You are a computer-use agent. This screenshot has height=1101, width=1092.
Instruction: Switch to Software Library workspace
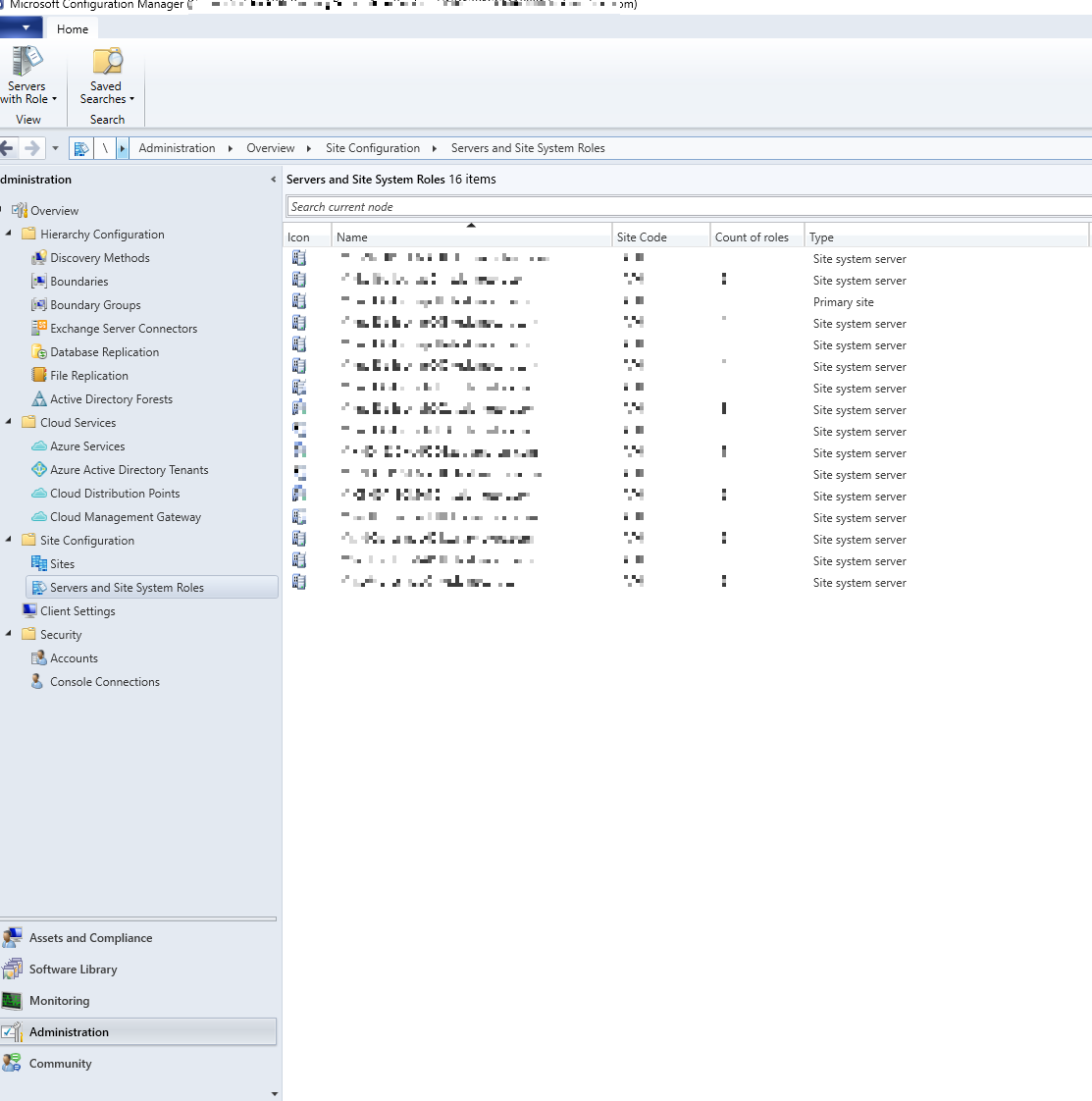pos(138,969)
